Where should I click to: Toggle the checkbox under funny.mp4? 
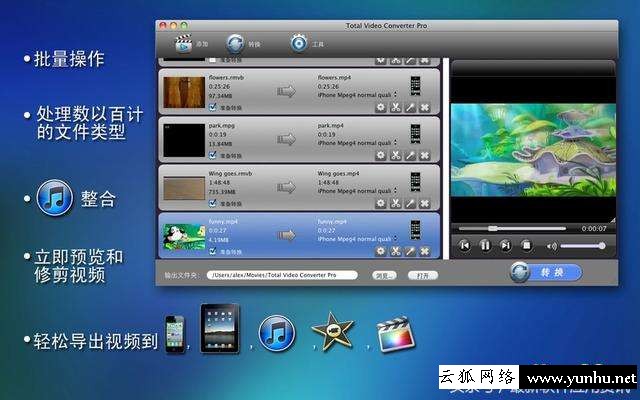pos(213,251)
